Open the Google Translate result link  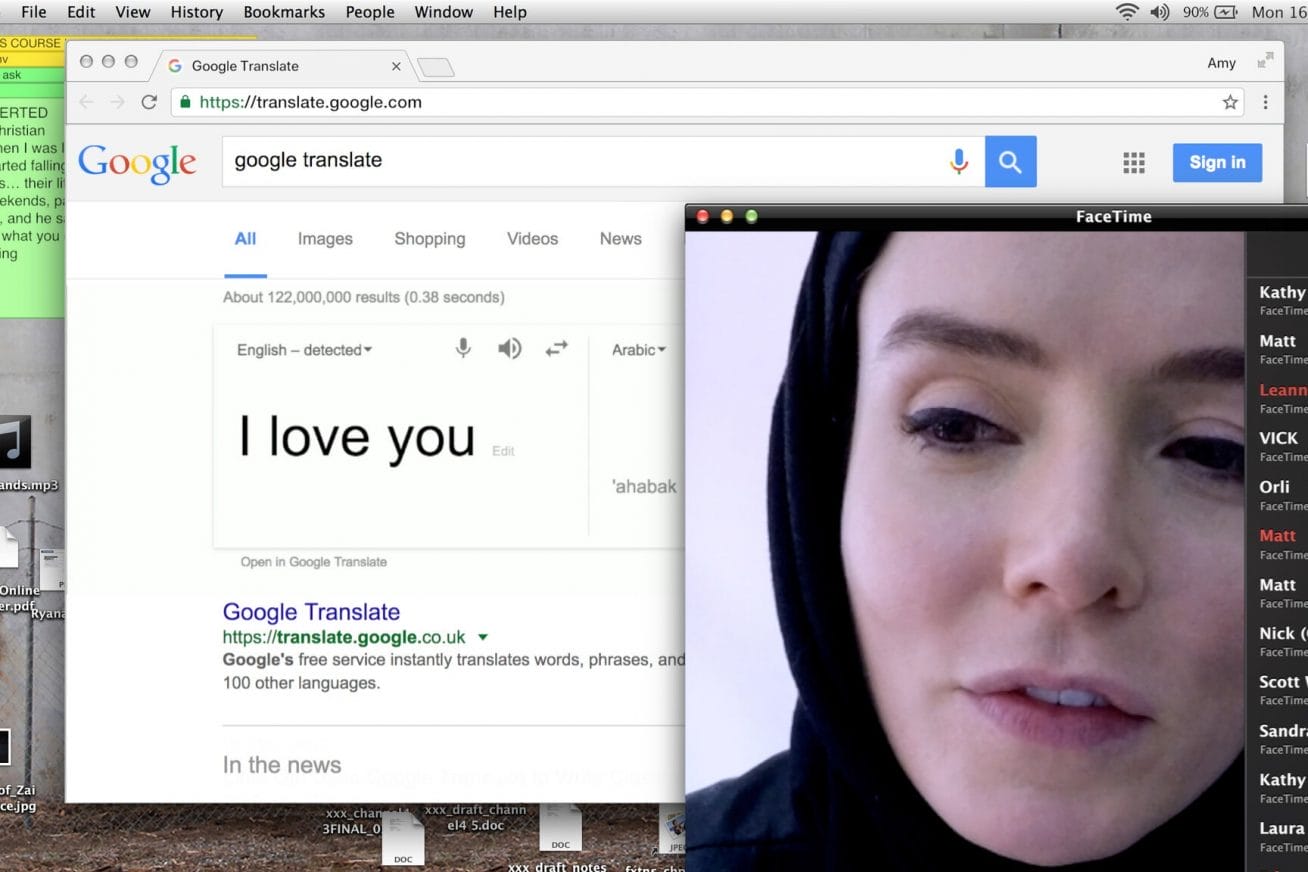point(311,612)
